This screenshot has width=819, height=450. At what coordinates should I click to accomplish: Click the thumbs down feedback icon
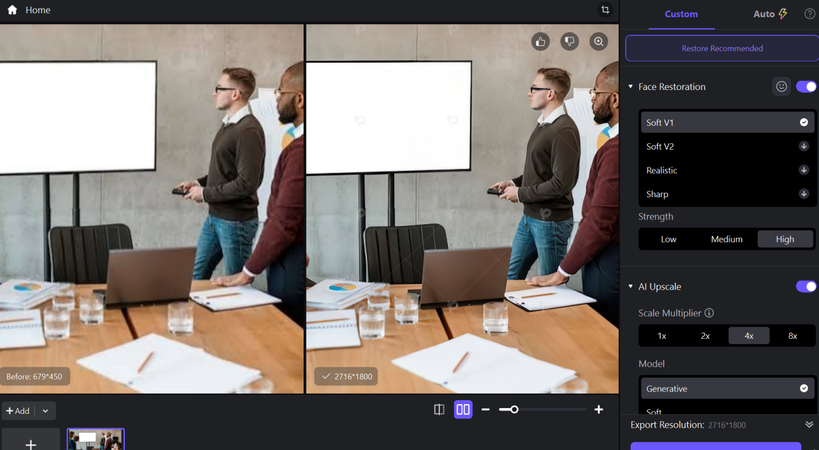click(570, 41)
